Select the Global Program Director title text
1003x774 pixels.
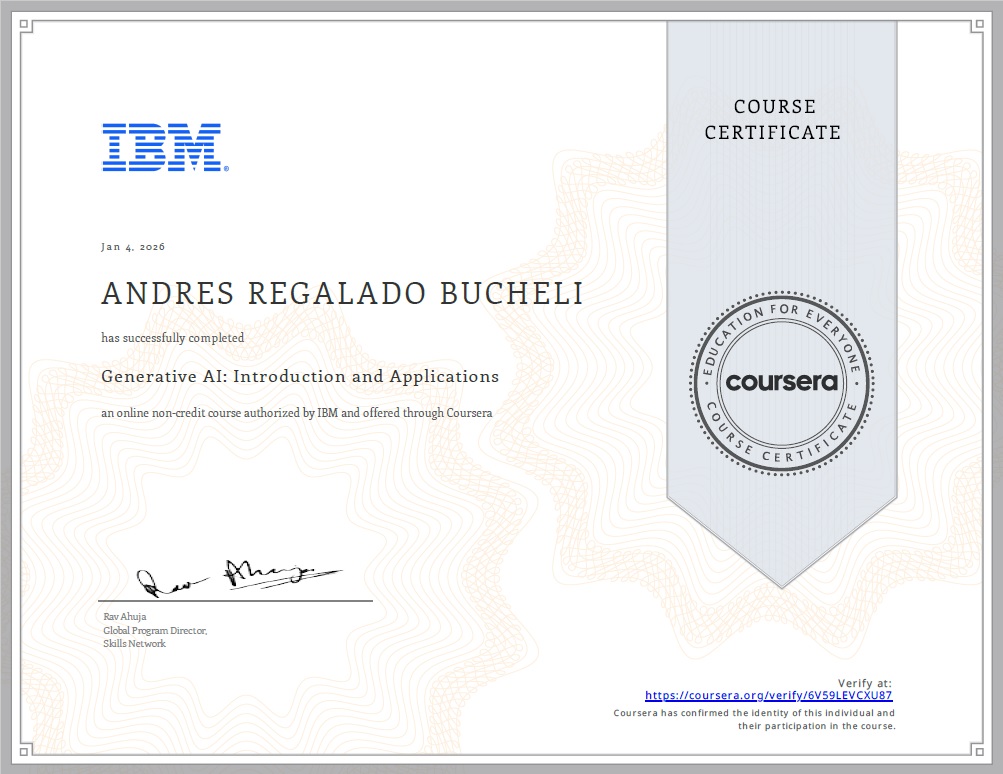(153, 631)
